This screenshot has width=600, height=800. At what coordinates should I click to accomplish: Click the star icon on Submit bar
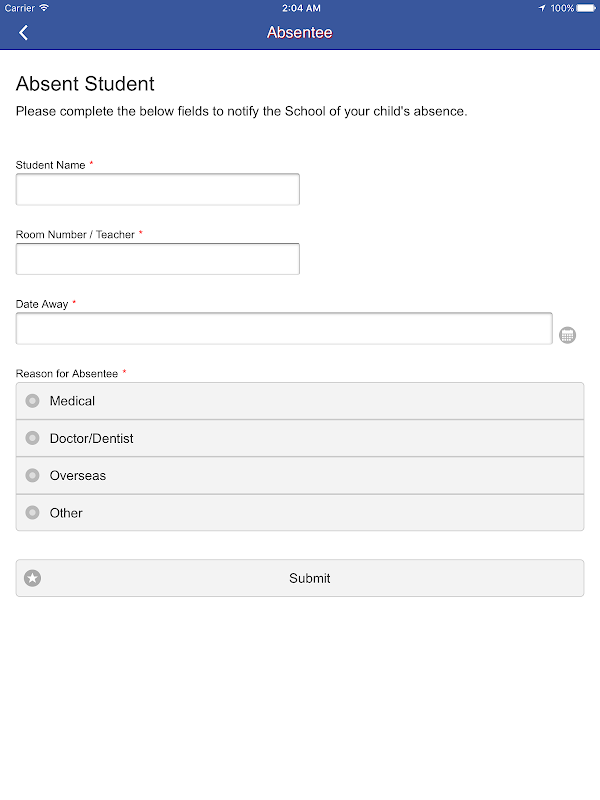click(x=33, y=578)
